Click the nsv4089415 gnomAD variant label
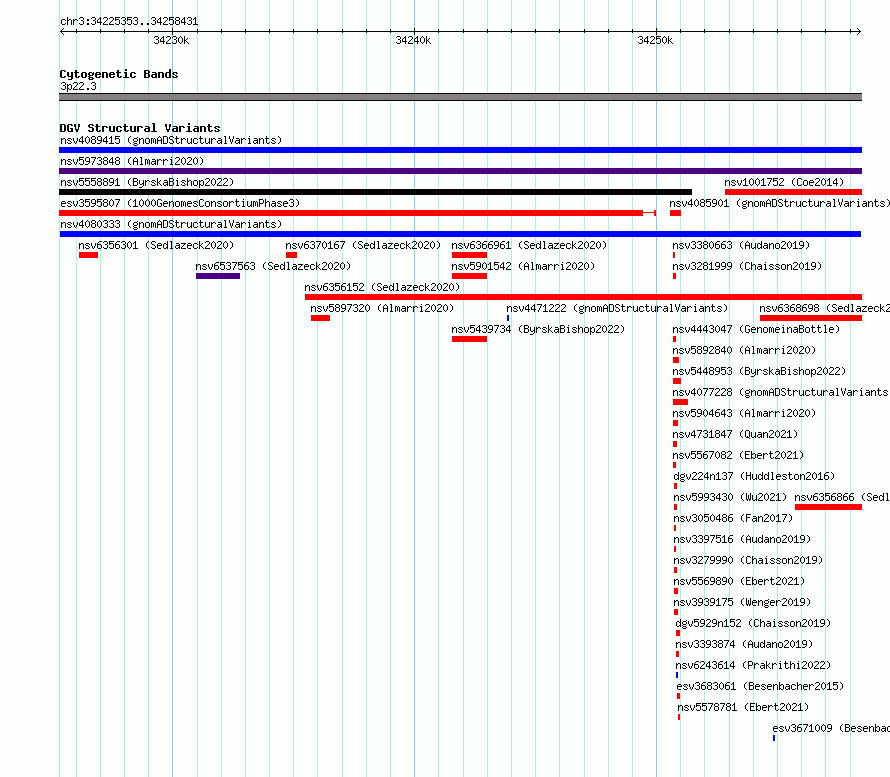This screenshot has width=890, height=777. pyautogui.click(x=171, y=140)
